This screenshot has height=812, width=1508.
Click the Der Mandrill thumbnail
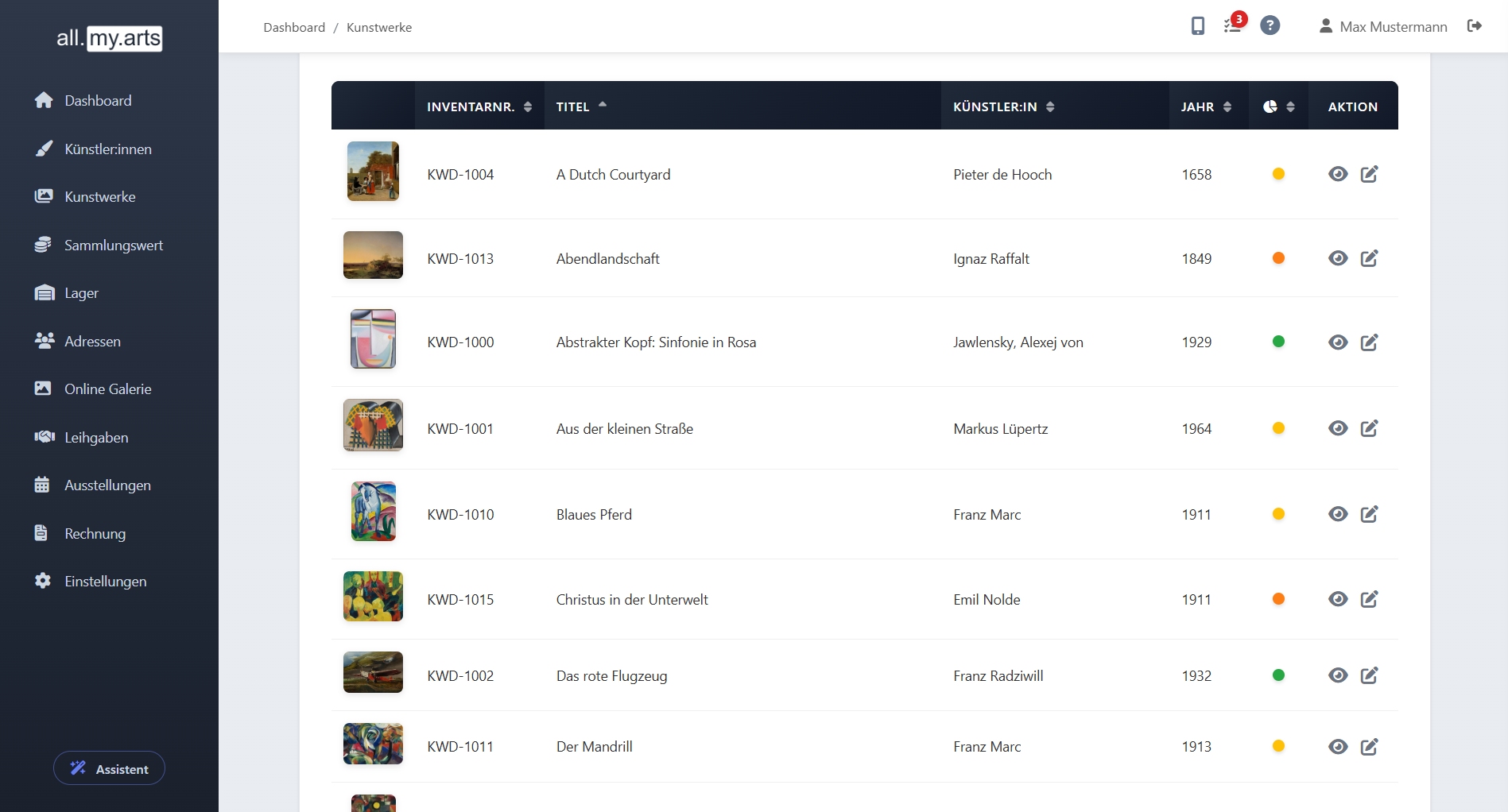tap(373, 744)
